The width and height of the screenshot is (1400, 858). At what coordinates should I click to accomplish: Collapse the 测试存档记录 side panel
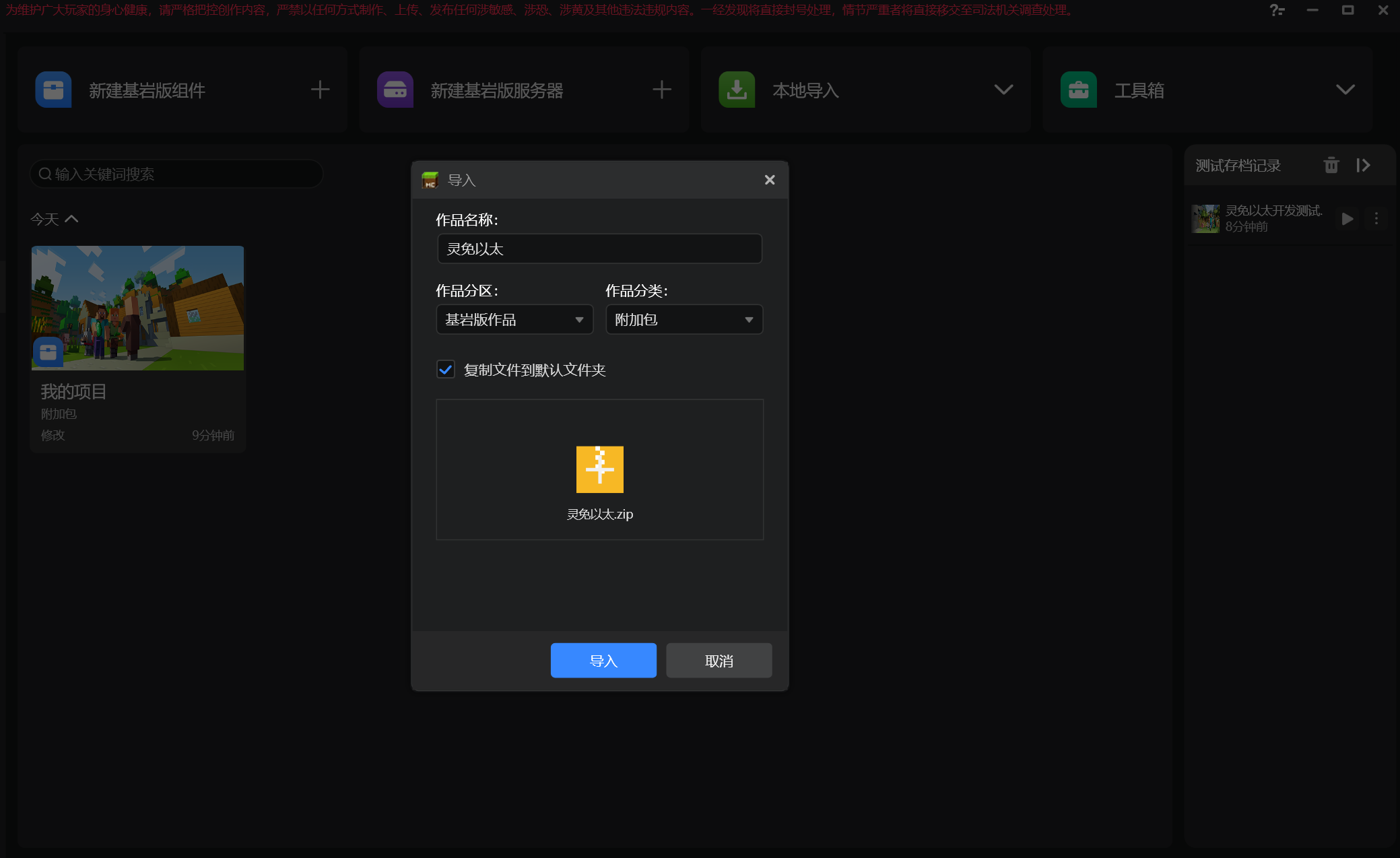[x=1363, y=166]
